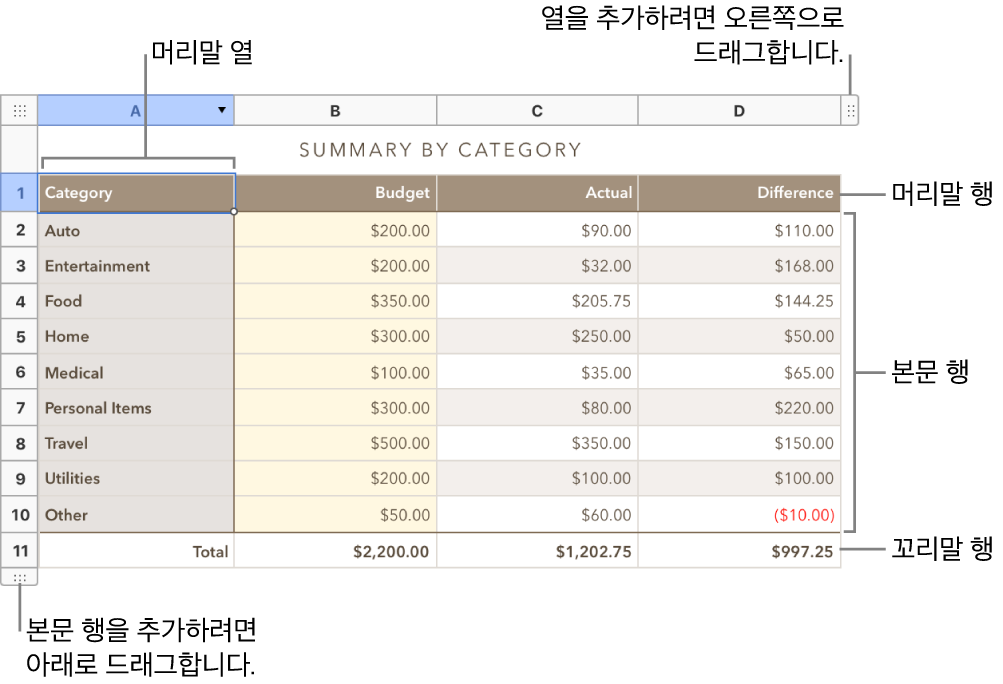This screenshot has width=1003, height=684.
Task: Select row 1 number header
Action: coord(20,193)
